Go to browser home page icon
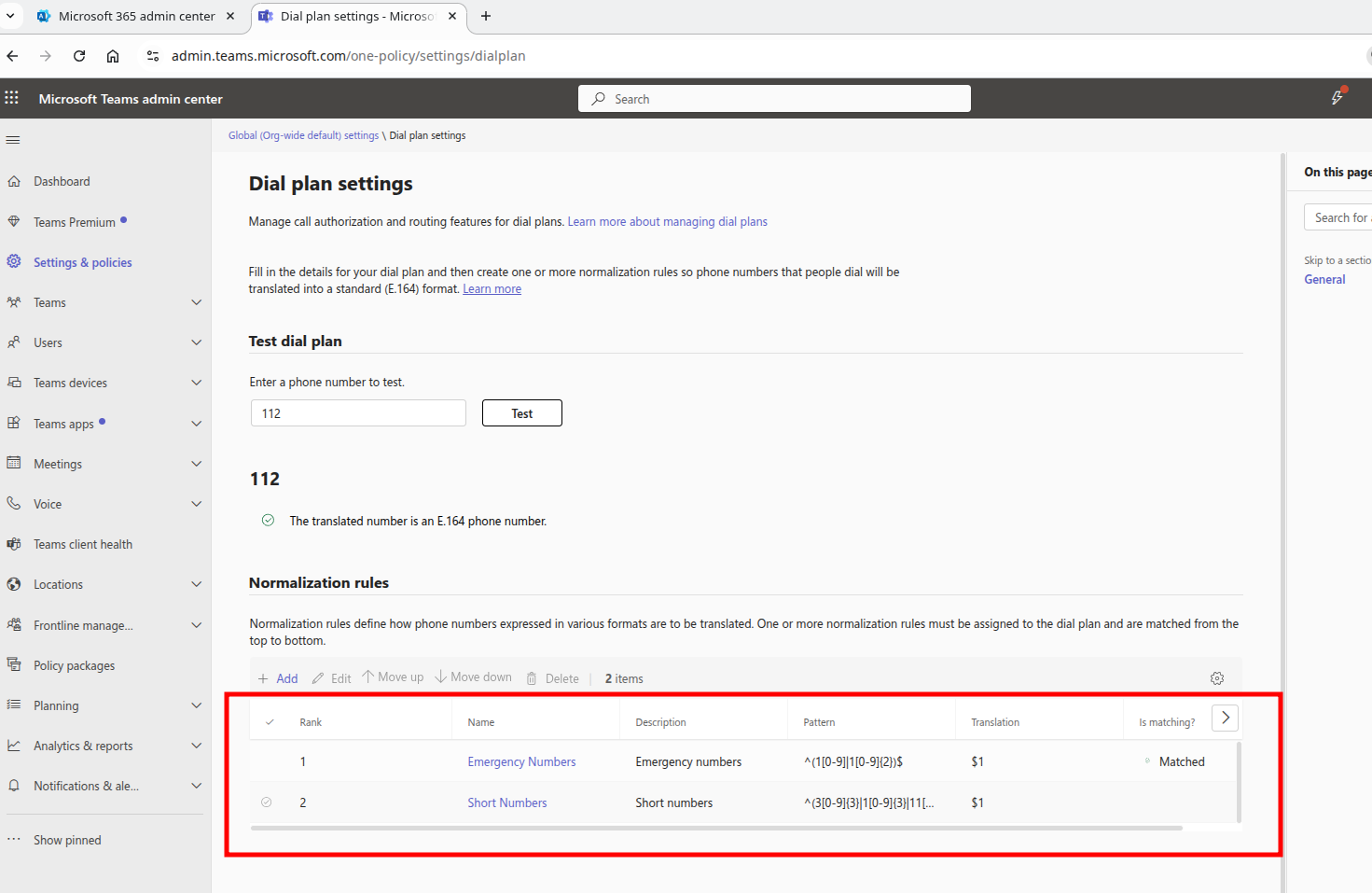 click(113, 56)
